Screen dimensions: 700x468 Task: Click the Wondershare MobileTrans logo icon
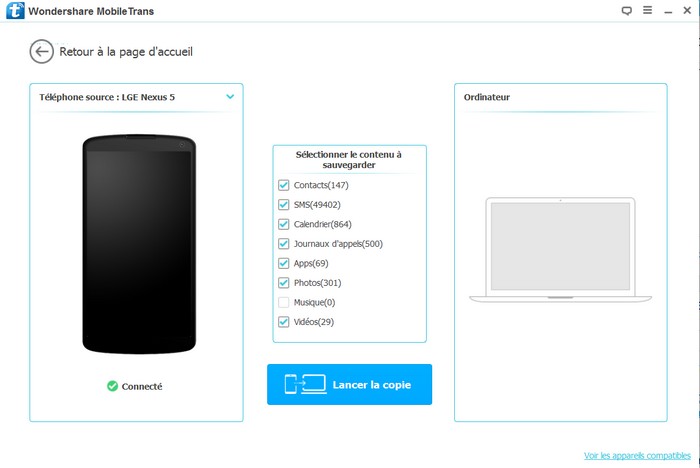(15, 10)
